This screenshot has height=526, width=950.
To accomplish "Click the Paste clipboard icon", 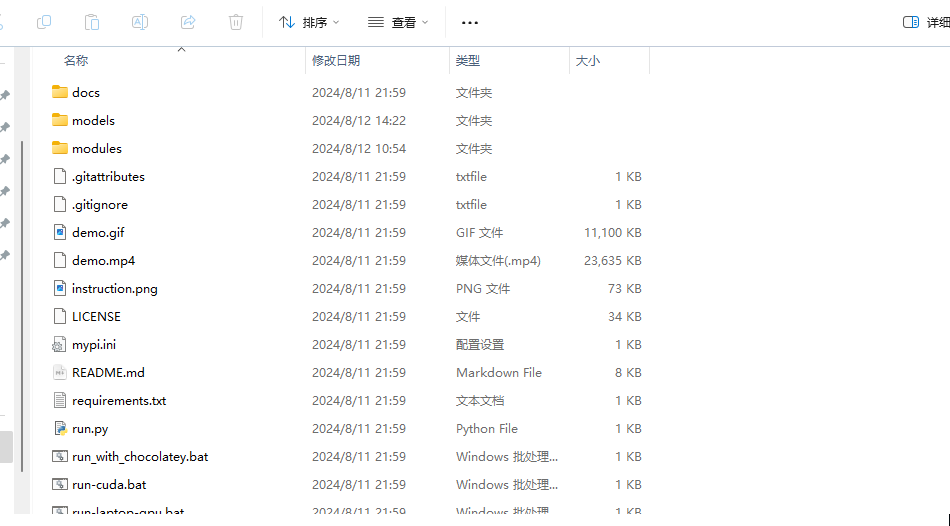I will point(92,22).
